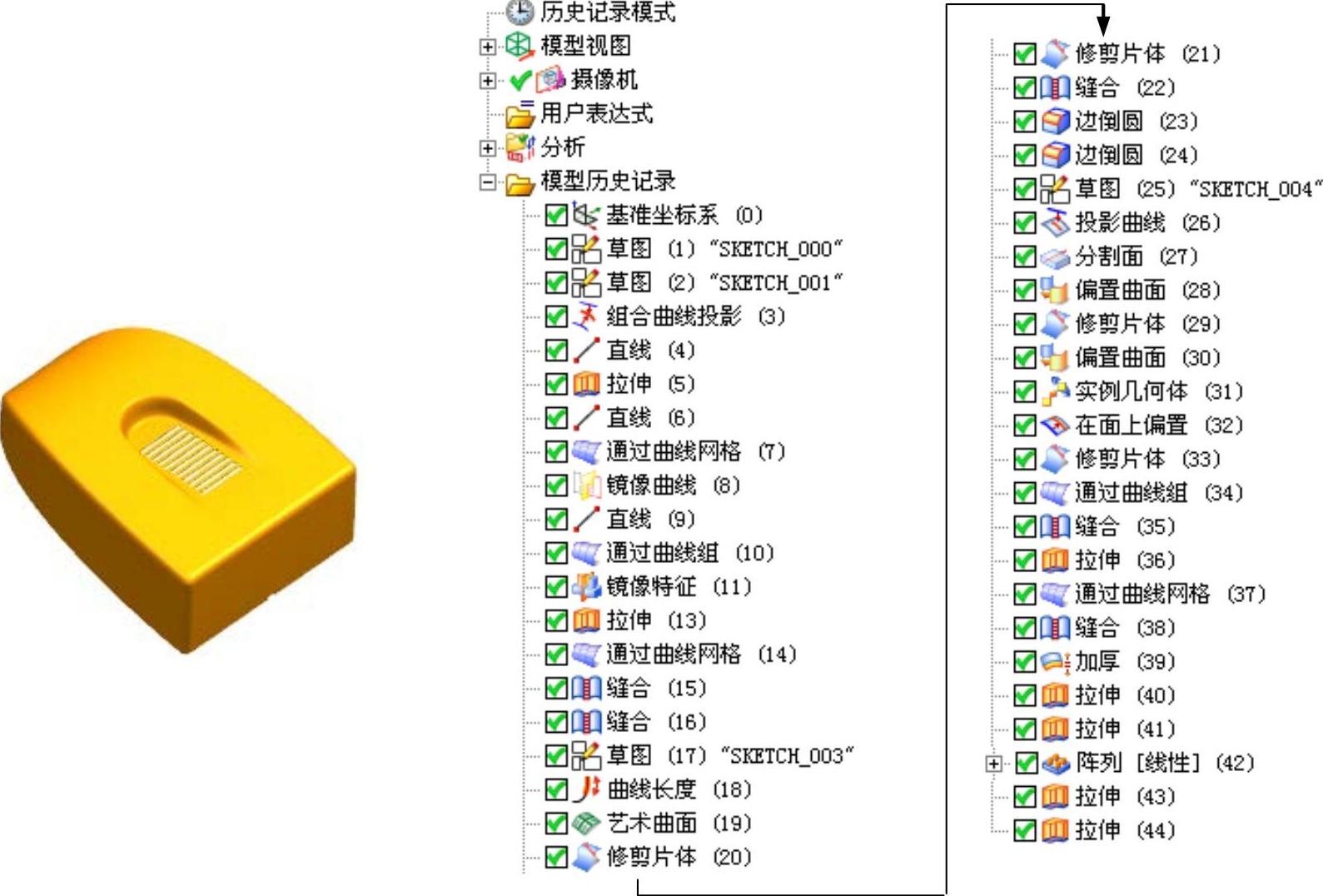Click the 投影曲线 (26) icon
The height and width of the screenshot is (896, 1323).
pyautogui.click(x=1055, y=222)
